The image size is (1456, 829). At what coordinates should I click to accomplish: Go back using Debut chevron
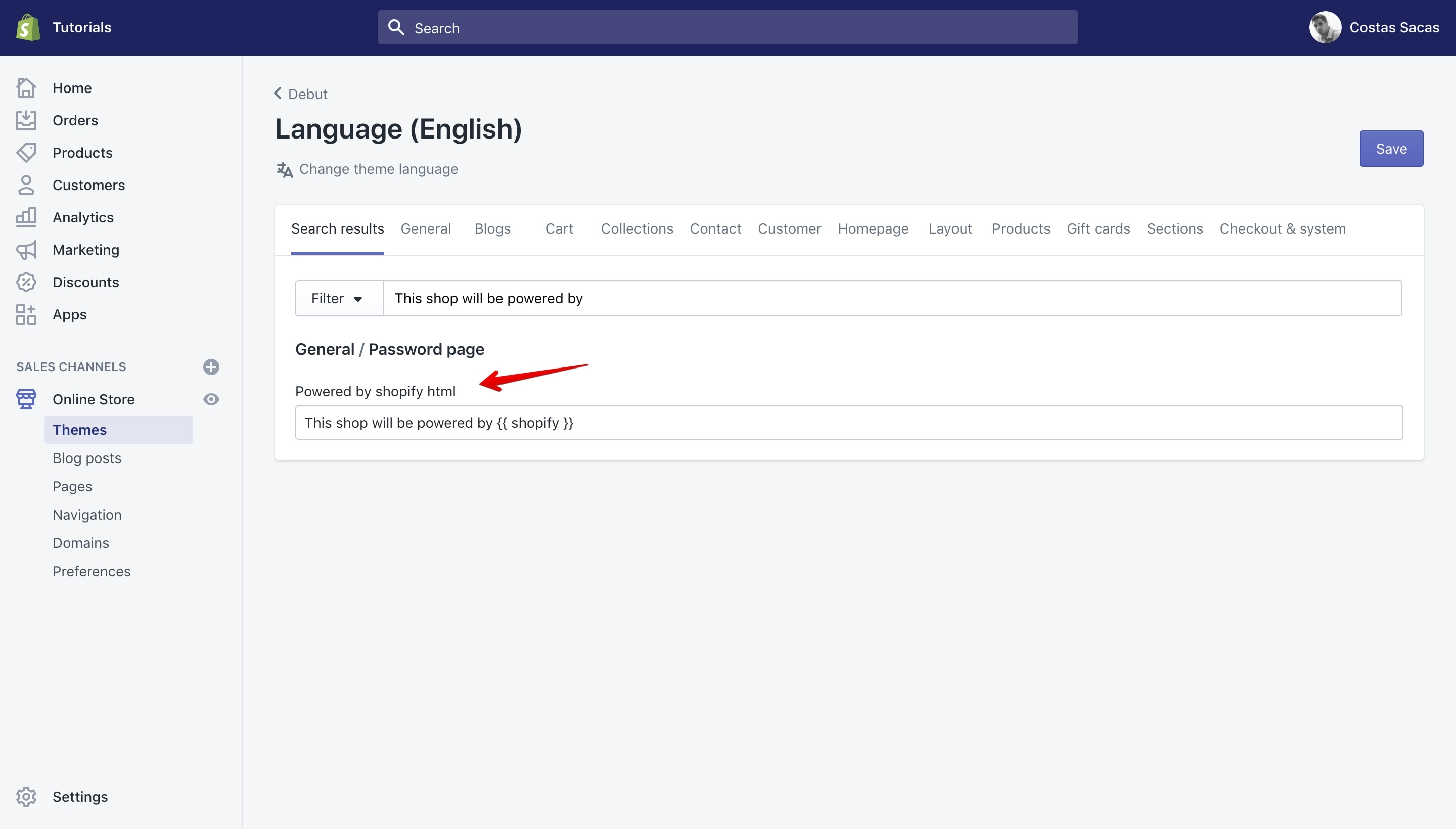coord(278,93)
